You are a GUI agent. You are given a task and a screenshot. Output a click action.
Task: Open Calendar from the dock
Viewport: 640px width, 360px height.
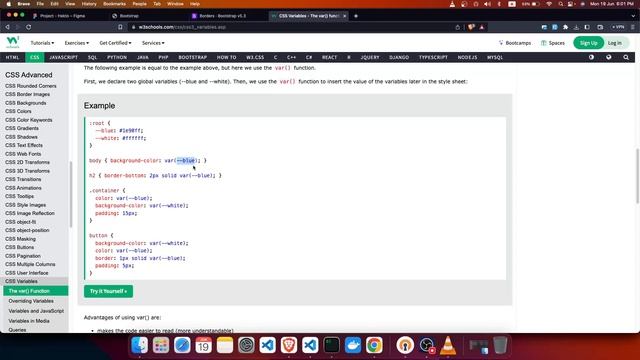click(203, 345)
